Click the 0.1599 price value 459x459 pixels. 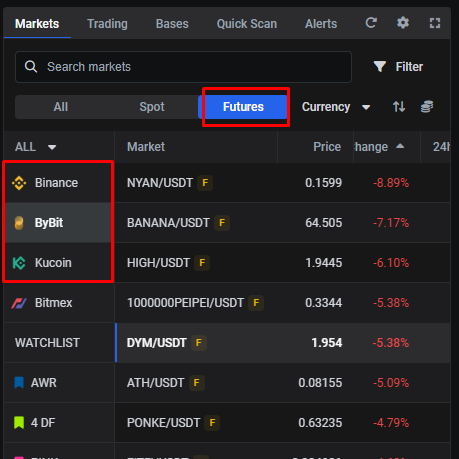pyautogui.click(x=323, y=183)
